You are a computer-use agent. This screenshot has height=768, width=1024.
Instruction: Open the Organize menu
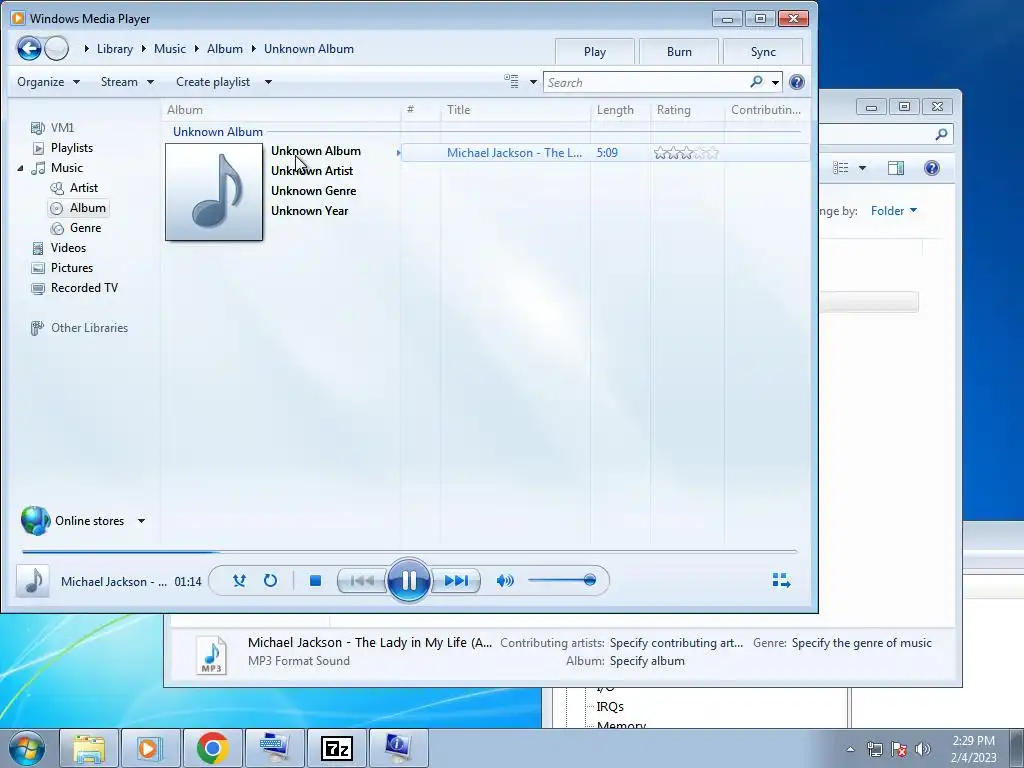coord(48,82)
